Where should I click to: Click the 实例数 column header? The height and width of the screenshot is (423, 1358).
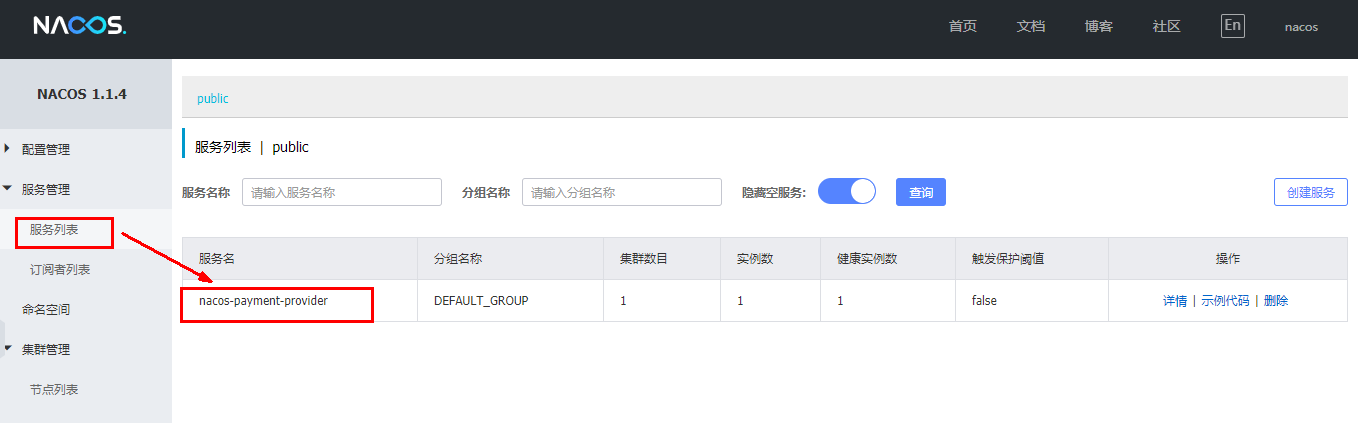coord(771,258)
